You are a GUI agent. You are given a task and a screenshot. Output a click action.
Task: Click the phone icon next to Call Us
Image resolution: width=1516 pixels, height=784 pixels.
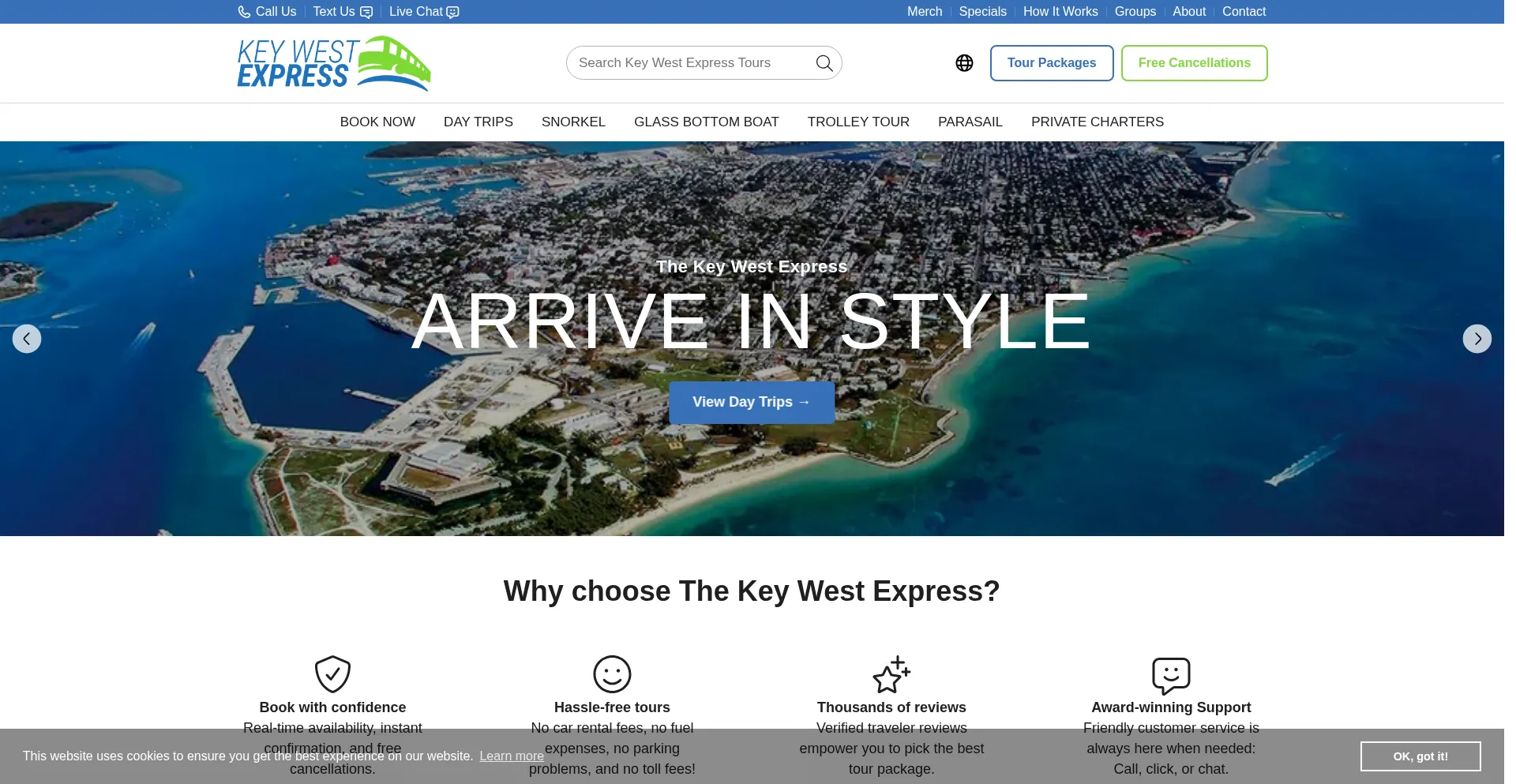(x=243, y=11)
